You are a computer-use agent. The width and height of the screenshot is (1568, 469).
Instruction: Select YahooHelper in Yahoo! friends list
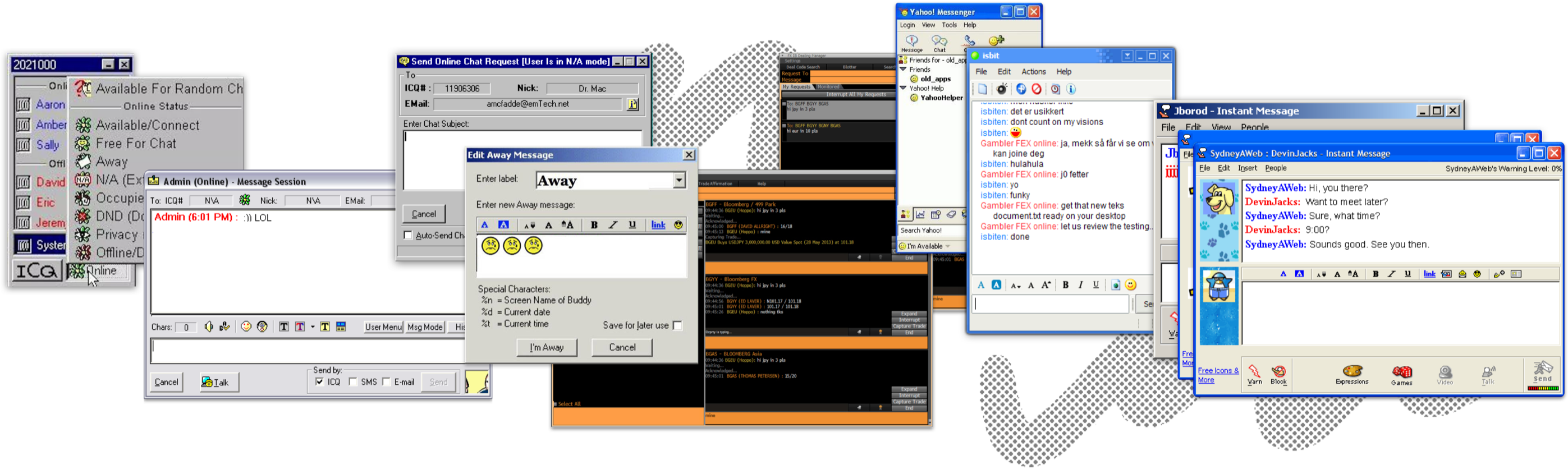[941, 98]
